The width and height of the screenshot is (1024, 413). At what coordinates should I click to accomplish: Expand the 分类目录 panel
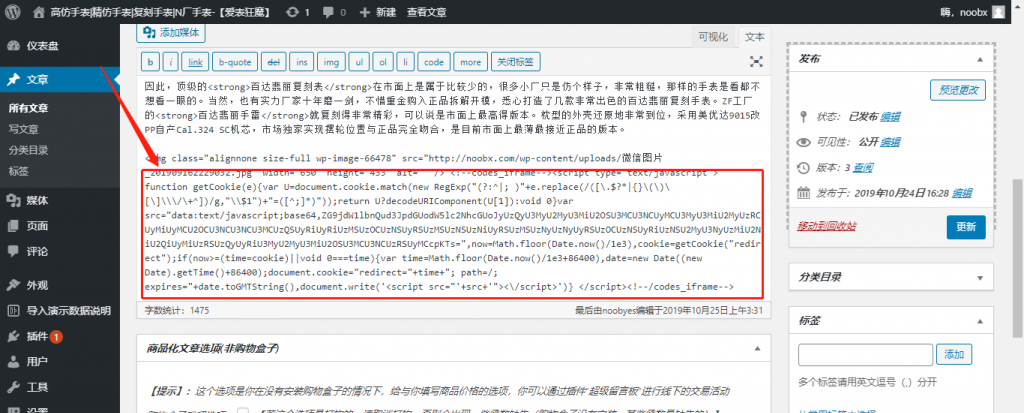point(980,277)
